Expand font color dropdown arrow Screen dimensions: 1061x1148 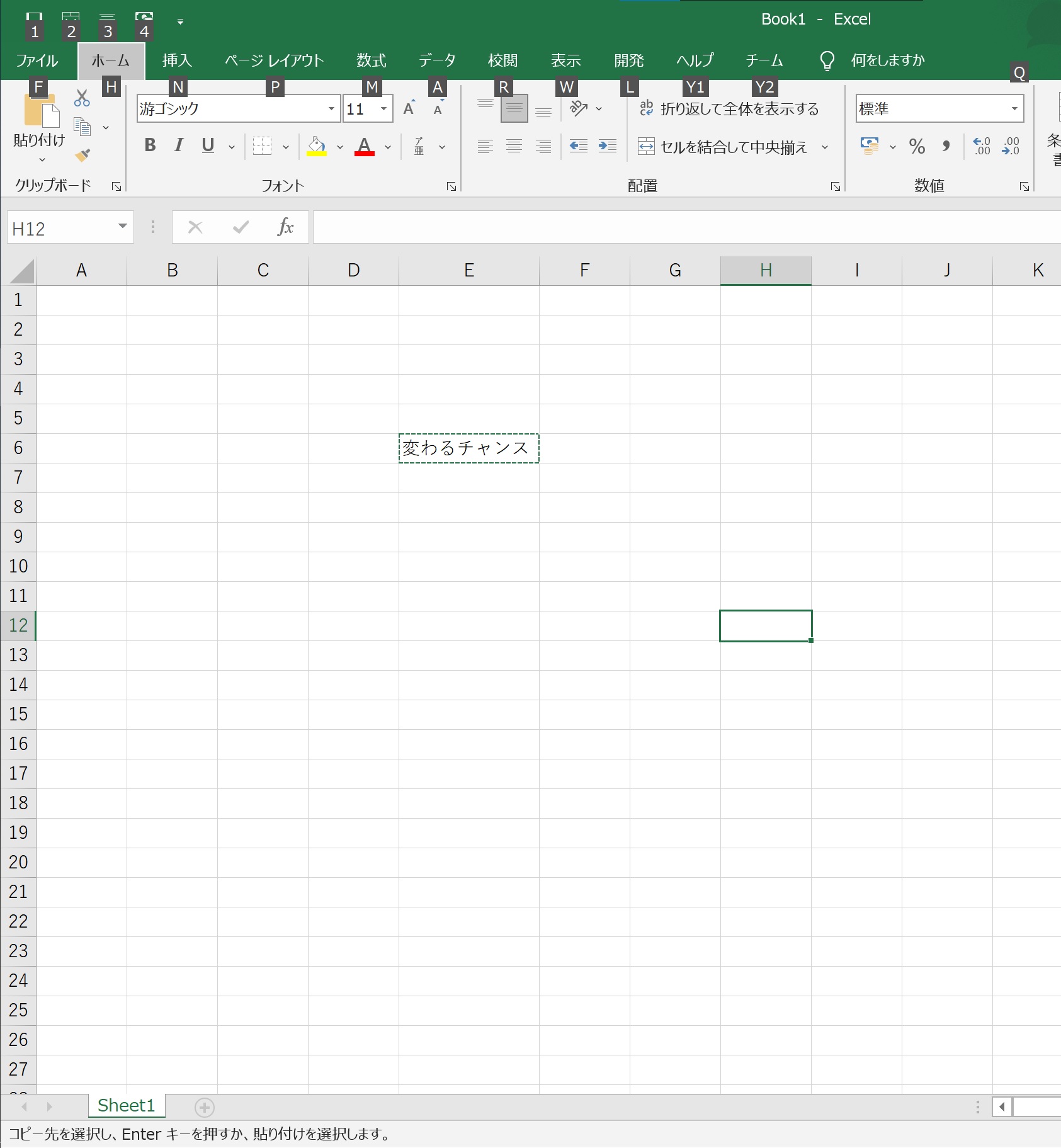388,147
